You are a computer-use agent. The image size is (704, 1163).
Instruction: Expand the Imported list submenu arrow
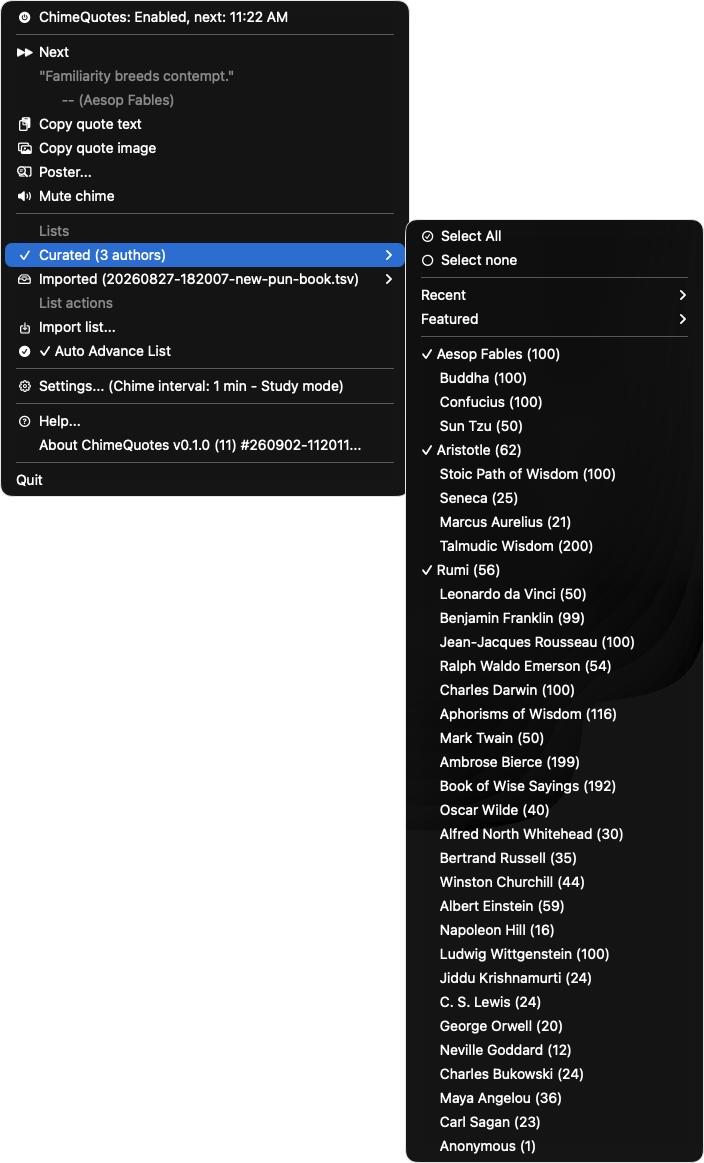click(389, 279)
